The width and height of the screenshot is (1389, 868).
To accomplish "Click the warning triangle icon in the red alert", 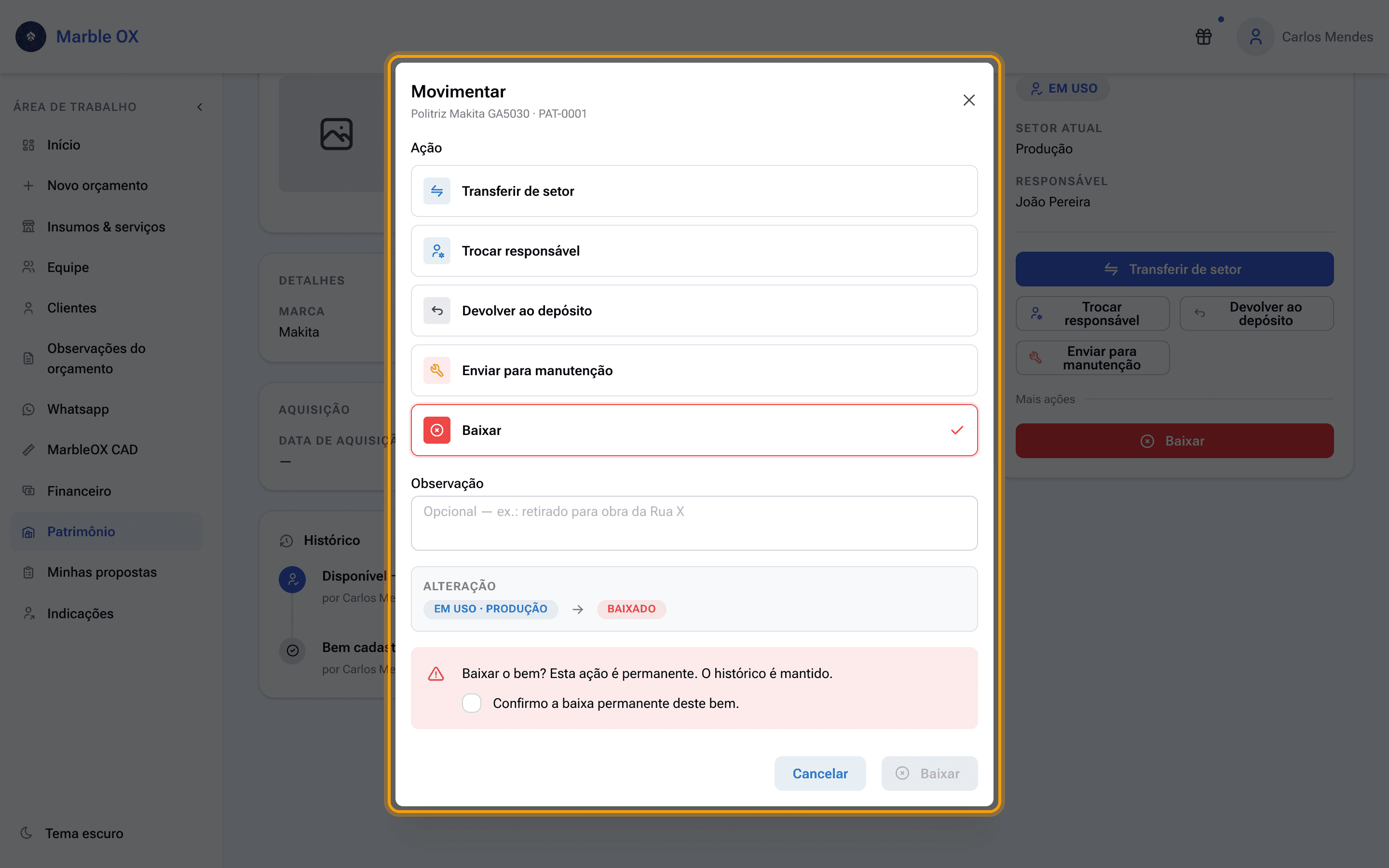I will point(436,673).
